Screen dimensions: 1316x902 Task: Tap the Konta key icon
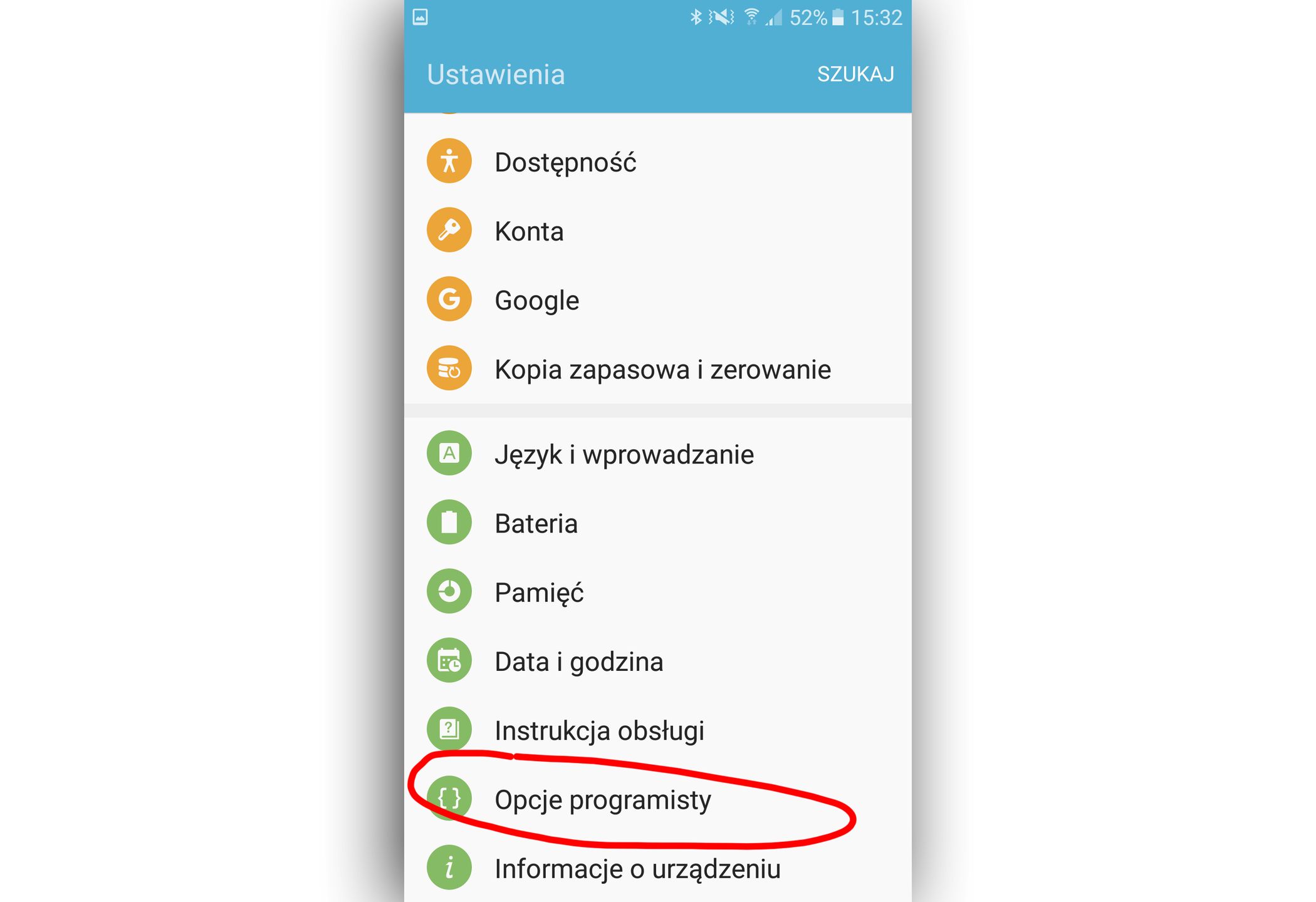coord(449,230)
